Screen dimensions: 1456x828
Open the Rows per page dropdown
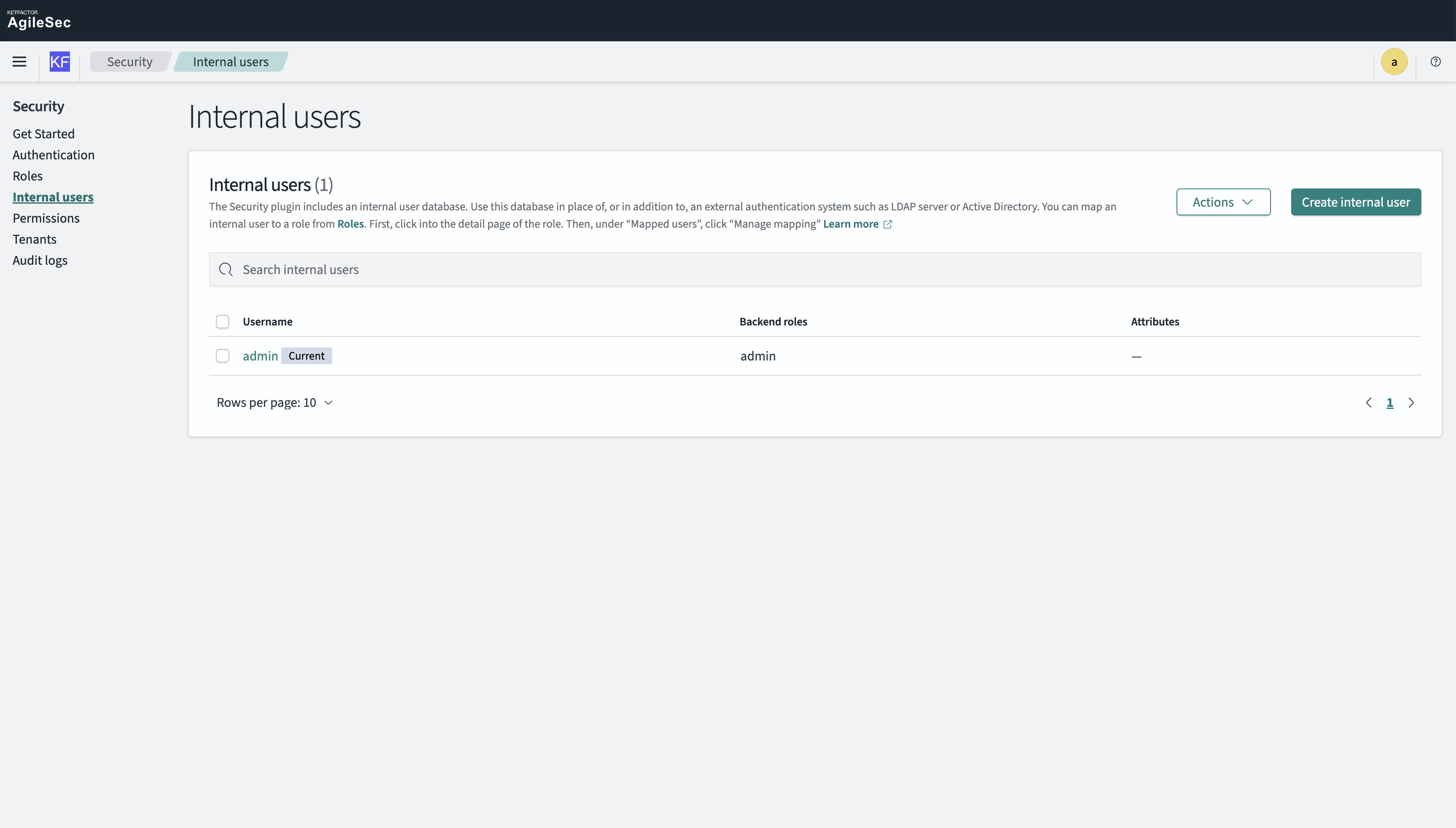(274, 403)
